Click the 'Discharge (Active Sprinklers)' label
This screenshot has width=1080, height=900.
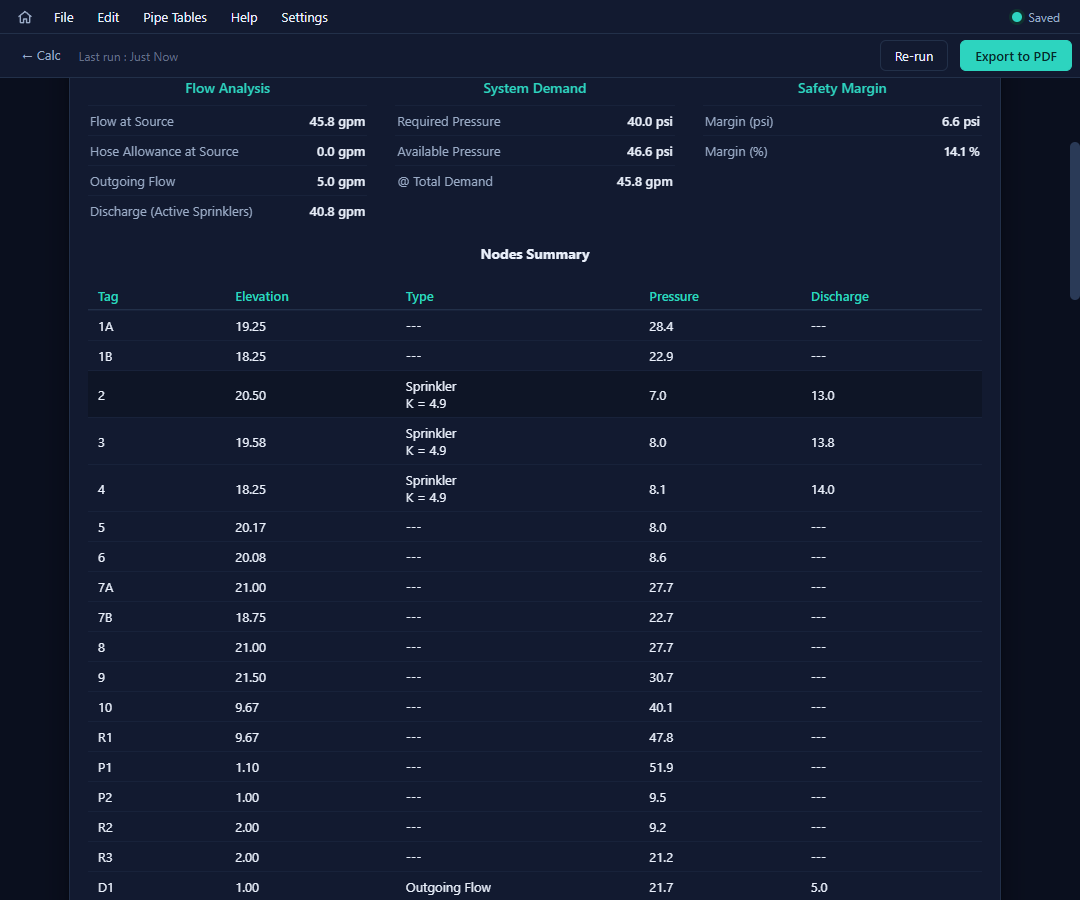coord(171,211)
